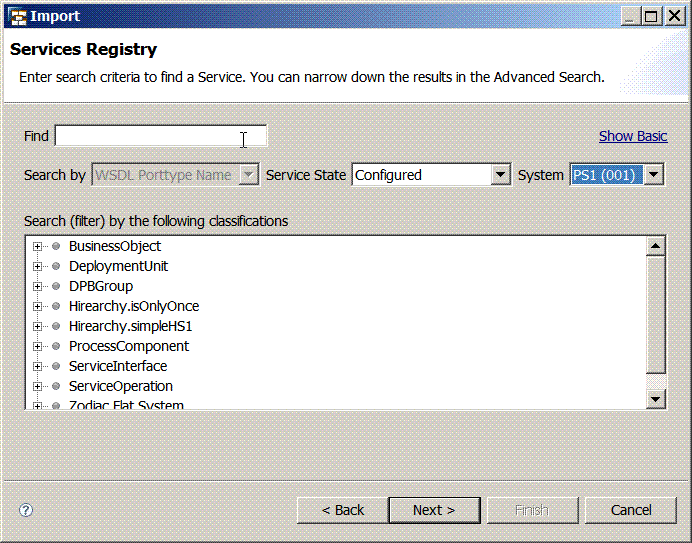Click the Import window title icon
This screenshot has height=543, width=692.
[x=17, y=16]
